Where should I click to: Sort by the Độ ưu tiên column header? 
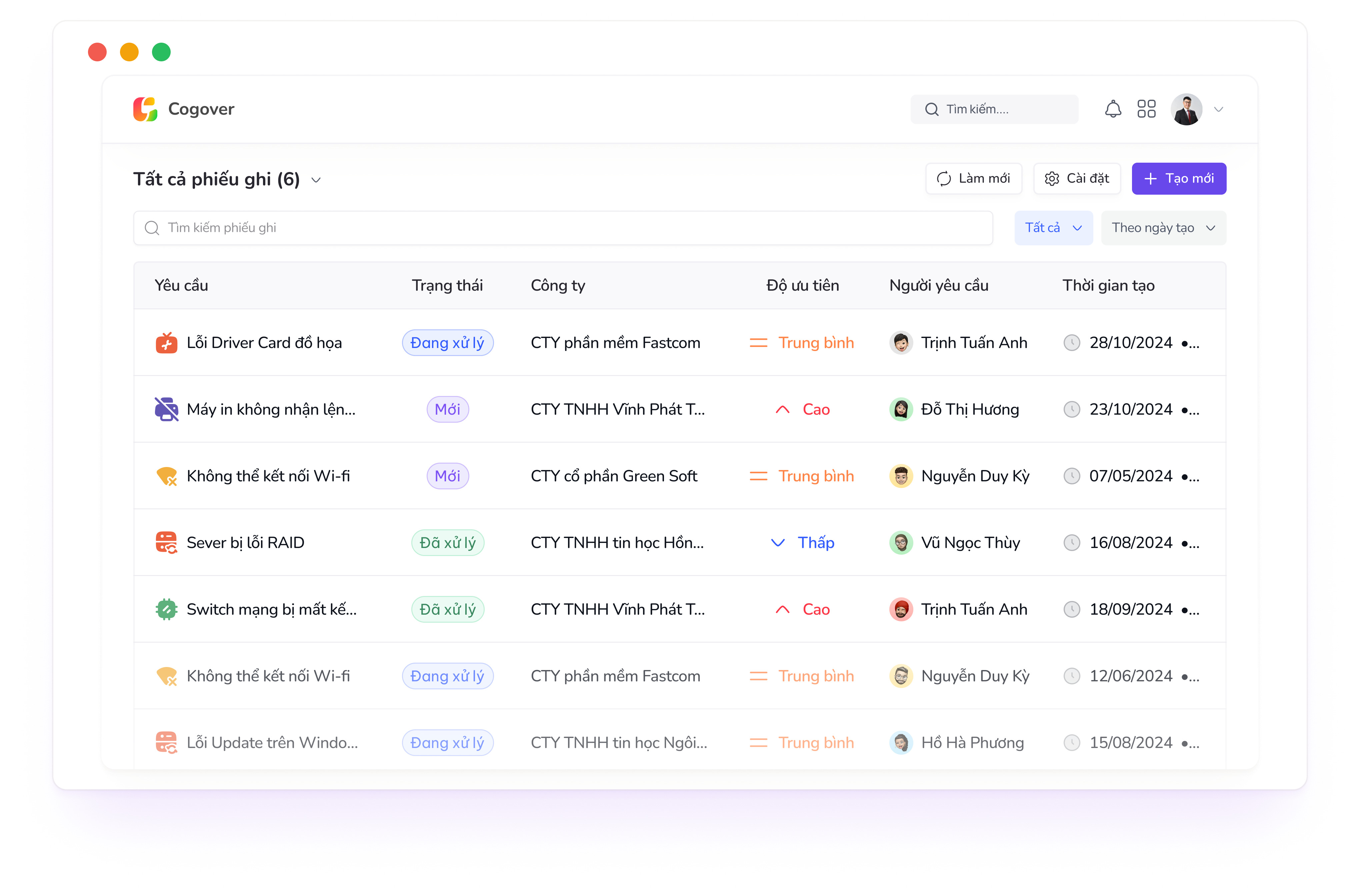[x=802, y=285]
